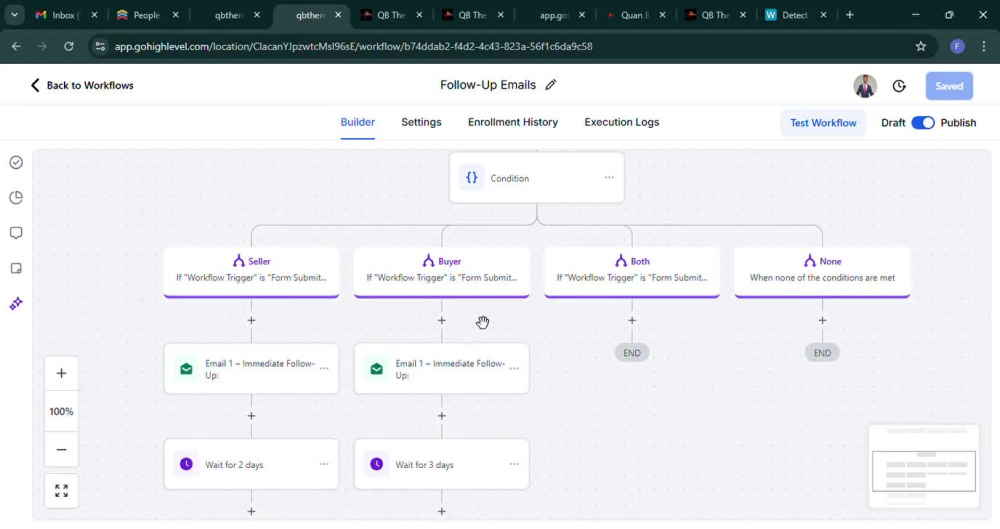The width and height of the screenshot is (1000, 529).
Task: Add step after Wait for 3 days
Action: point(441,512)
